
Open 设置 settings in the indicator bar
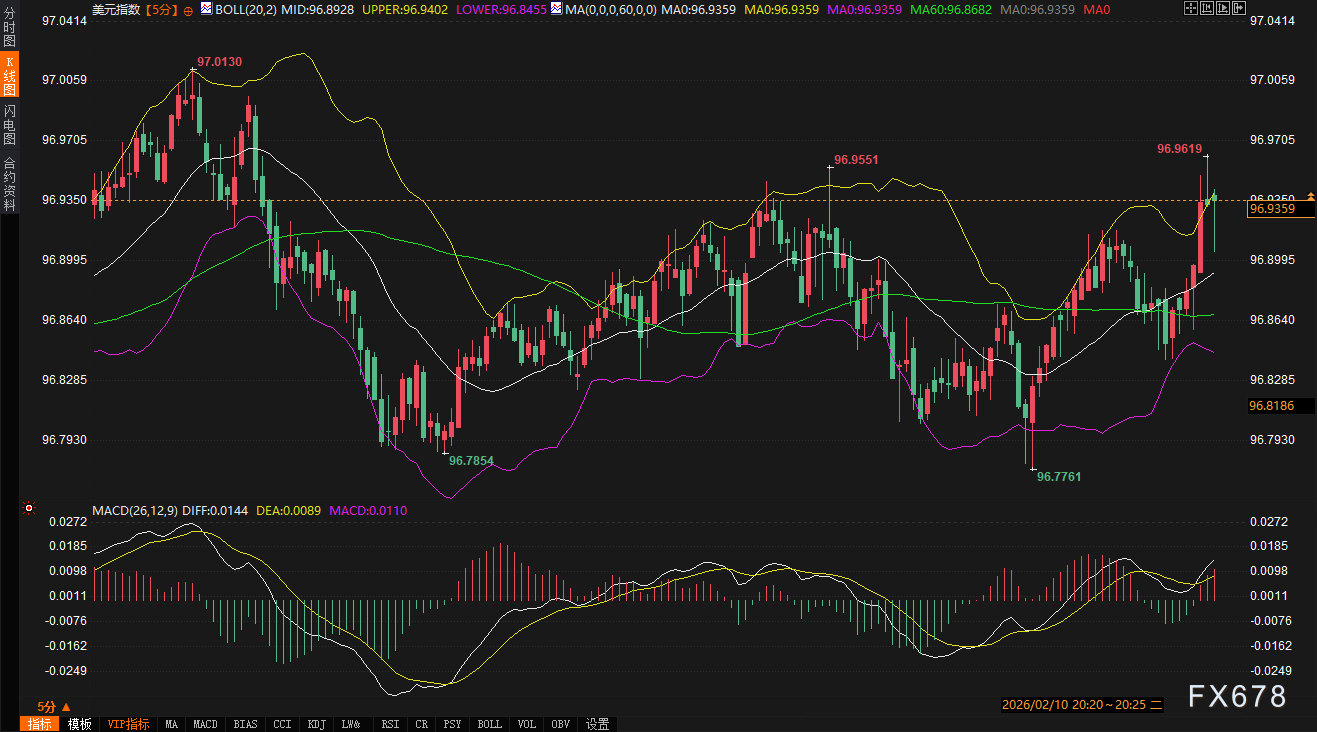[597, 724]
